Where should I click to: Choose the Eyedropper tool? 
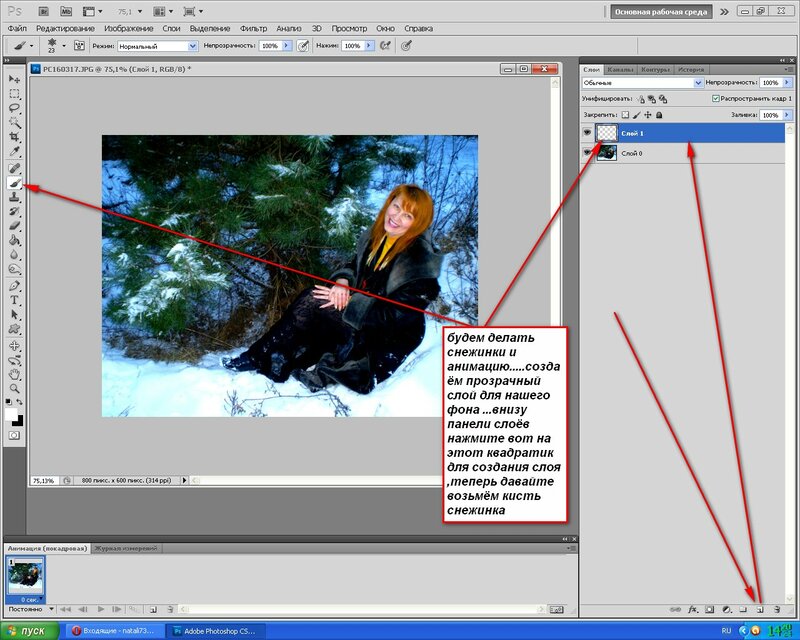coord(14,152)
